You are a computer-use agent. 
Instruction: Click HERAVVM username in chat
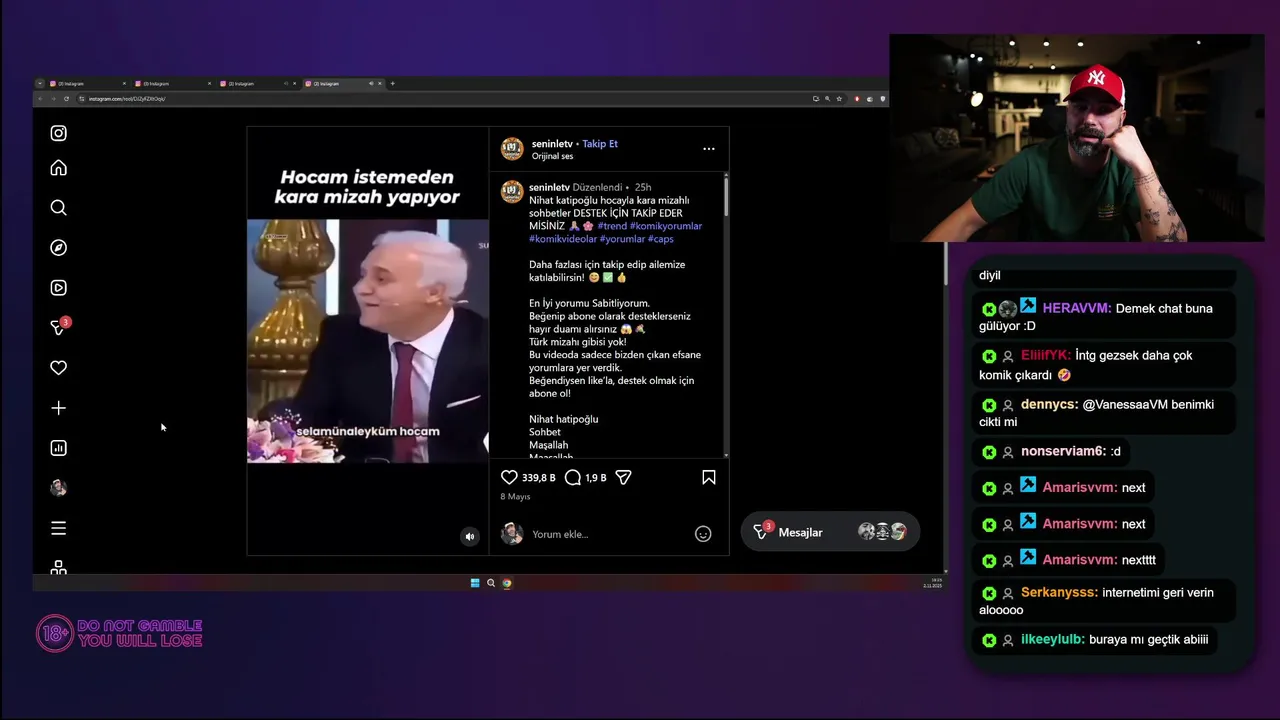tap(1076, 308)
